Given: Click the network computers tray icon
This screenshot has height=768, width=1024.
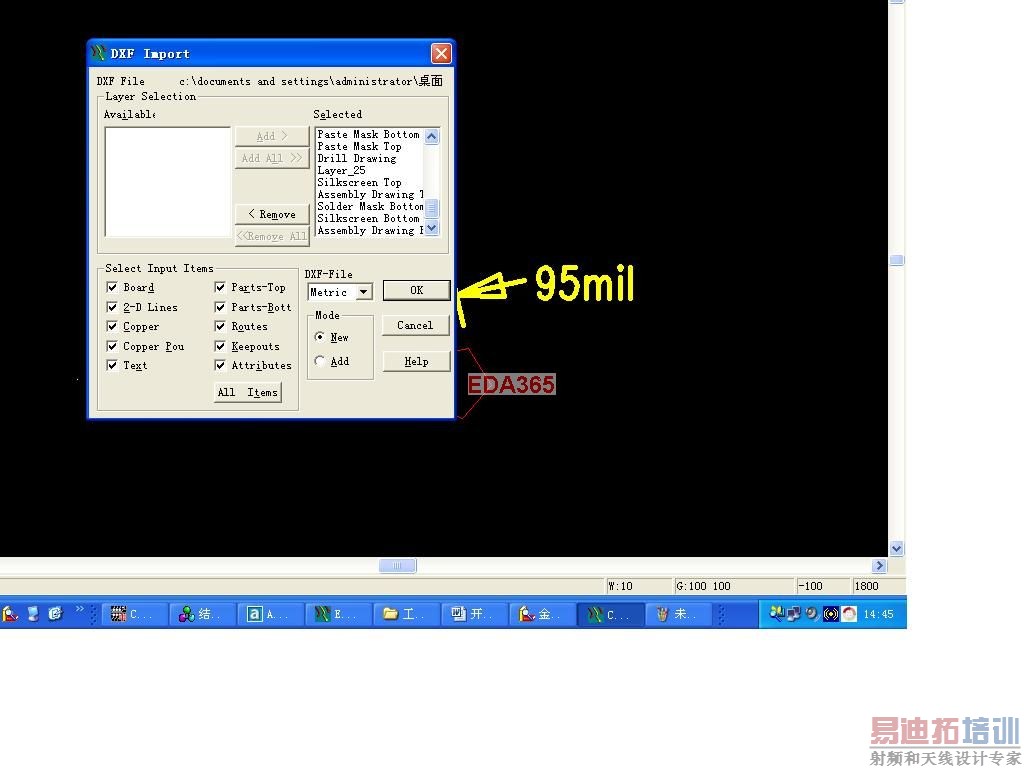Looking at the screenshot, I should click(x=793, y=614).
